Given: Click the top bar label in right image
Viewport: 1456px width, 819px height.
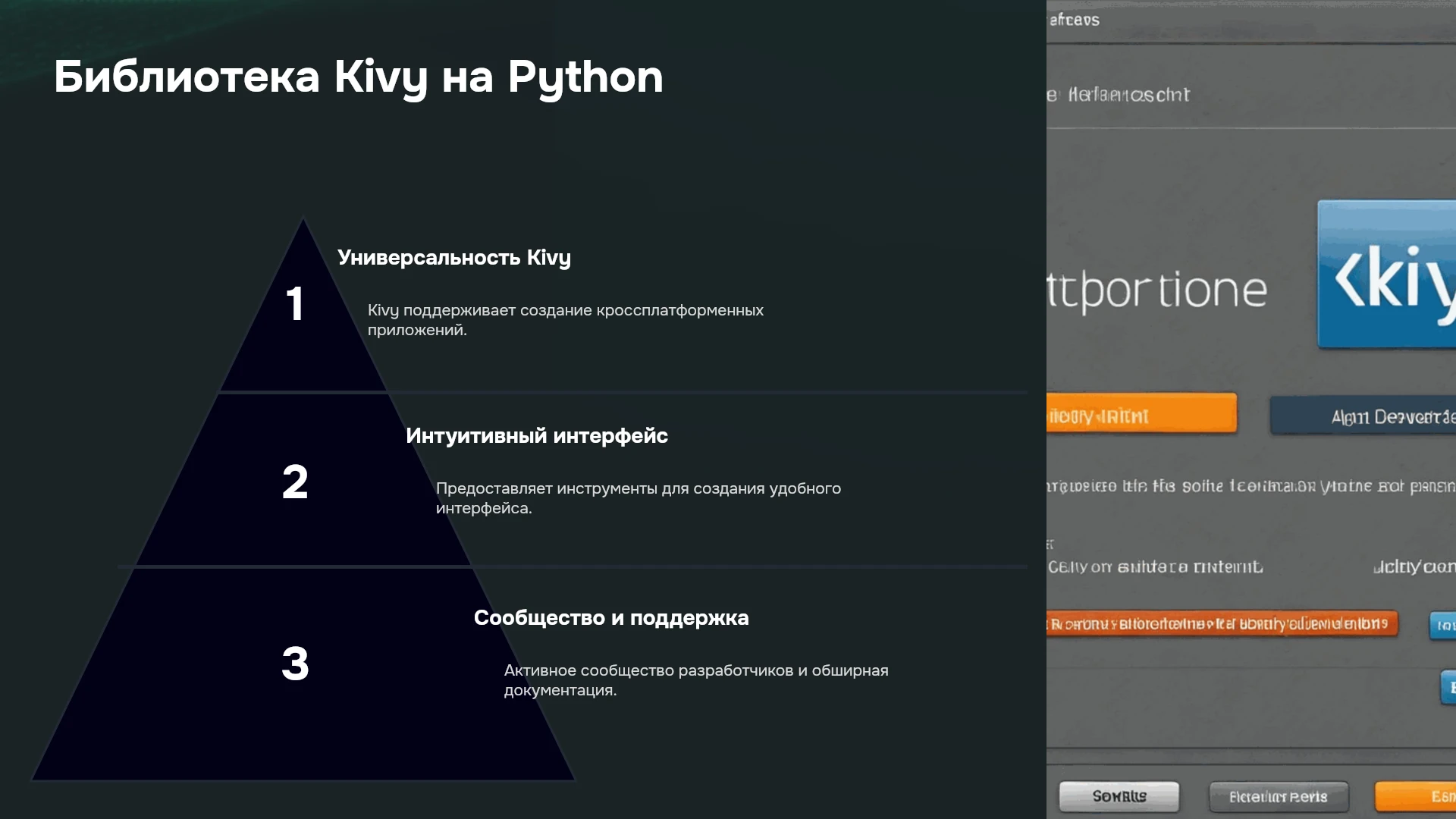Looking at the screenshot, I should point(1074,20).
